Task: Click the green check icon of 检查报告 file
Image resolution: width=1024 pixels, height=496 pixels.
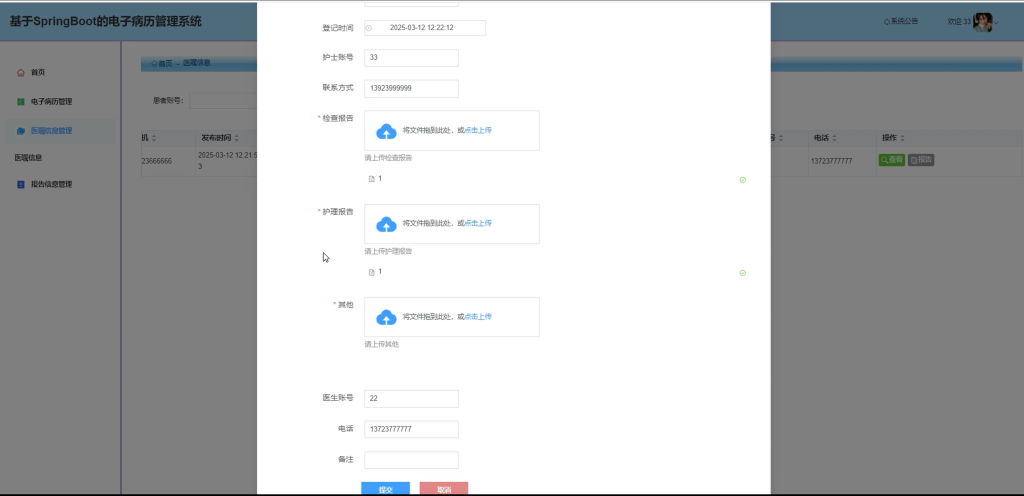Action: pyautogui.click(x=743, y=180)
